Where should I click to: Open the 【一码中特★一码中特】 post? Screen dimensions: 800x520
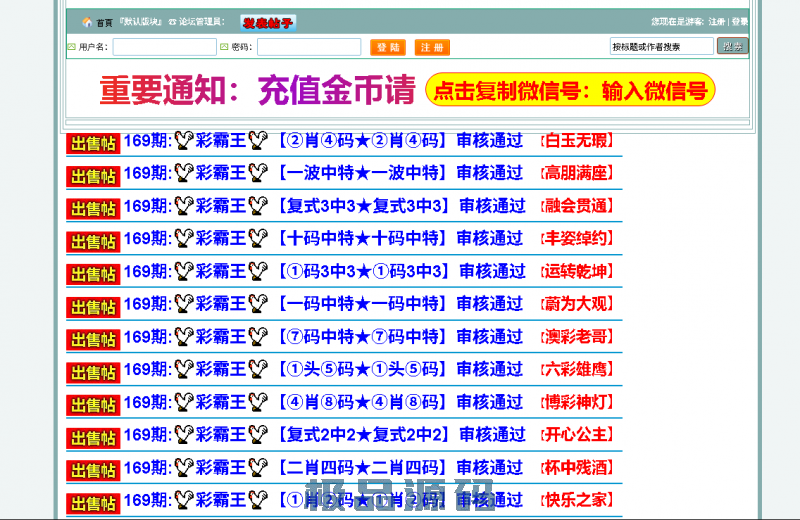(362, 304)
